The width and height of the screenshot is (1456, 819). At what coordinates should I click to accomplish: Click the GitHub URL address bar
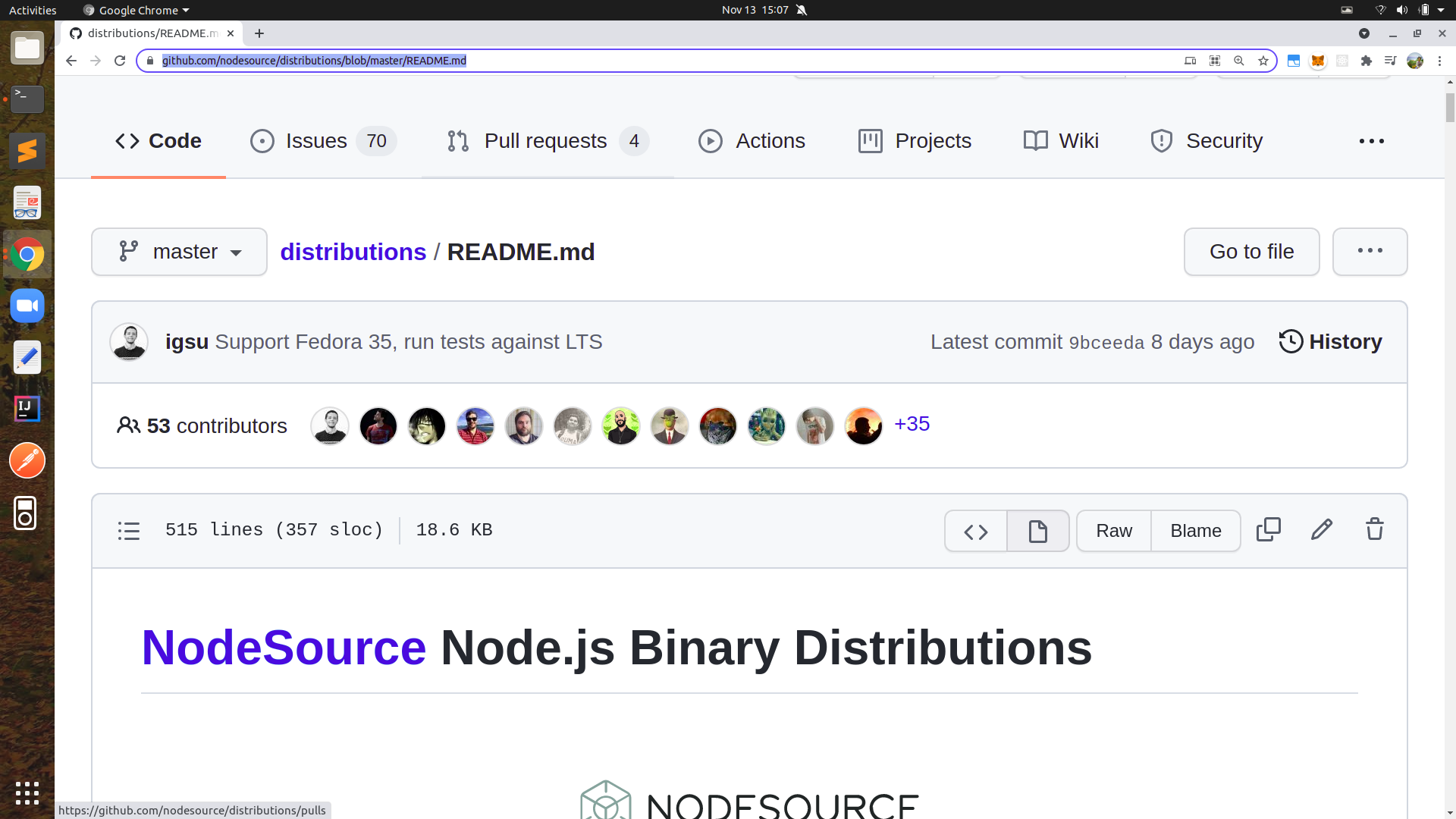pos(667,61)
